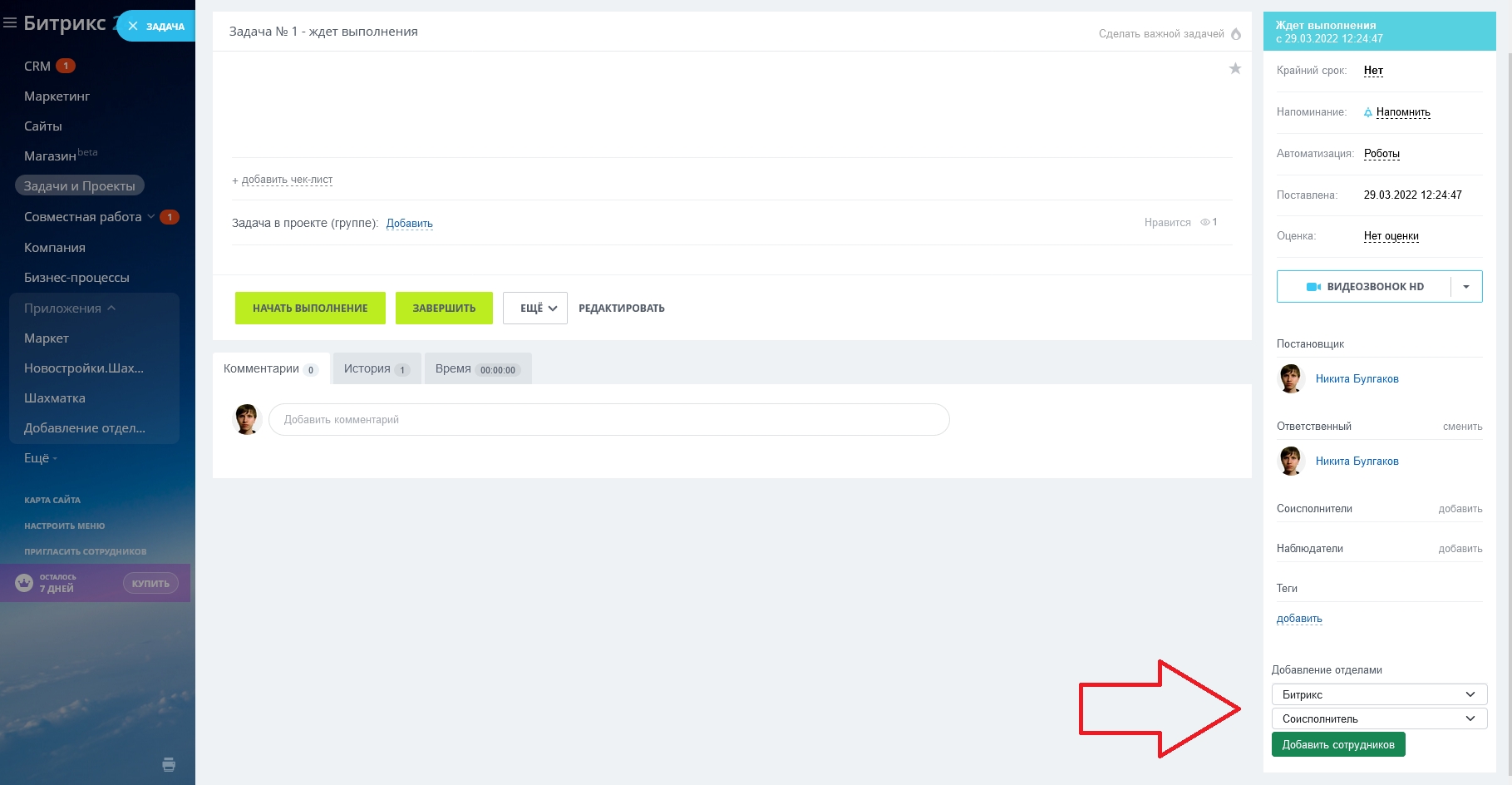Click the bell icon beside Напомнить
Image resolution: width=1512 pixels, height=785 pixels.
1368,112
